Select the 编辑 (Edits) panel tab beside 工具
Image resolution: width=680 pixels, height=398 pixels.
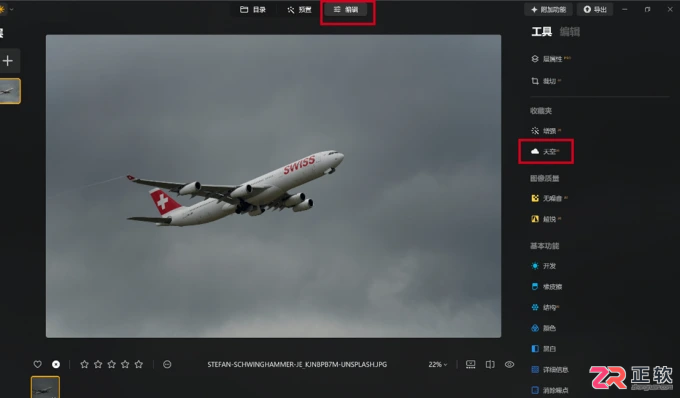coord(570,32)
